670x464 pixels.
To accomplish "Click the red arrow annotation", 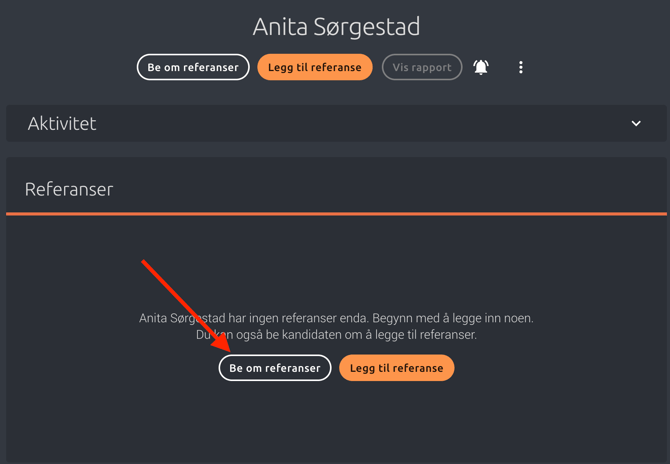I will 185,304.
